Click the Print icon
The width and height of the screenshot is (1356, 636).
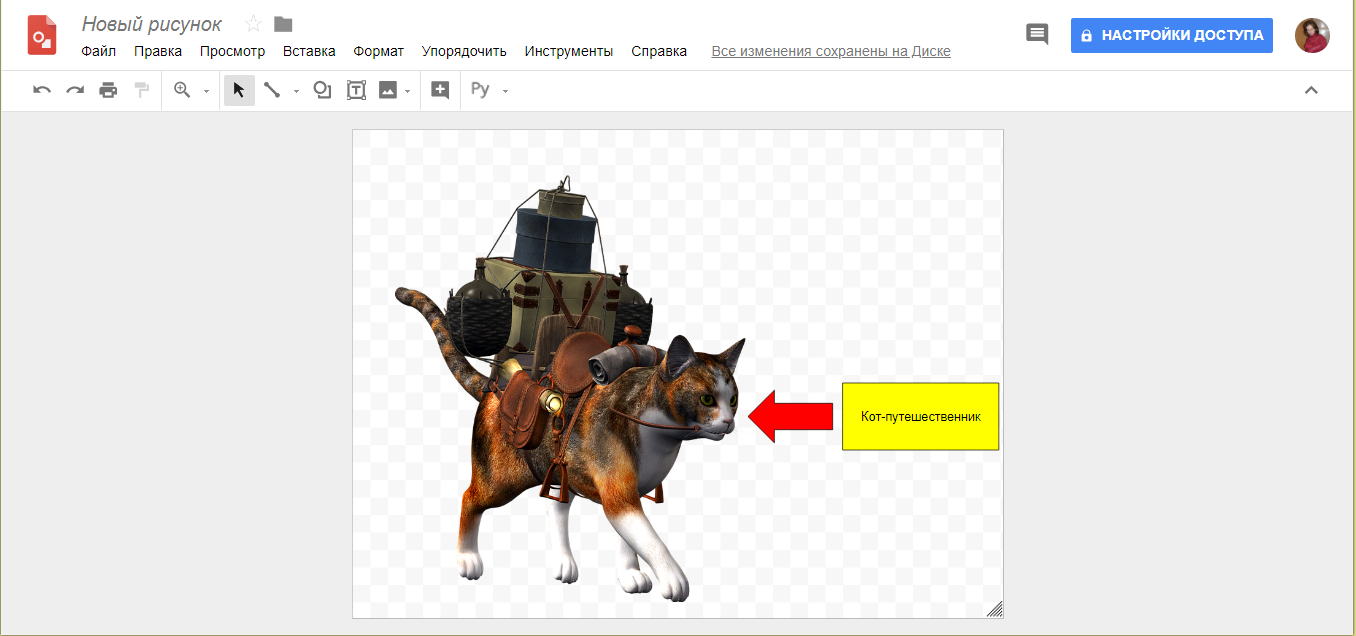pyautogui.click(x=109, y=90)
